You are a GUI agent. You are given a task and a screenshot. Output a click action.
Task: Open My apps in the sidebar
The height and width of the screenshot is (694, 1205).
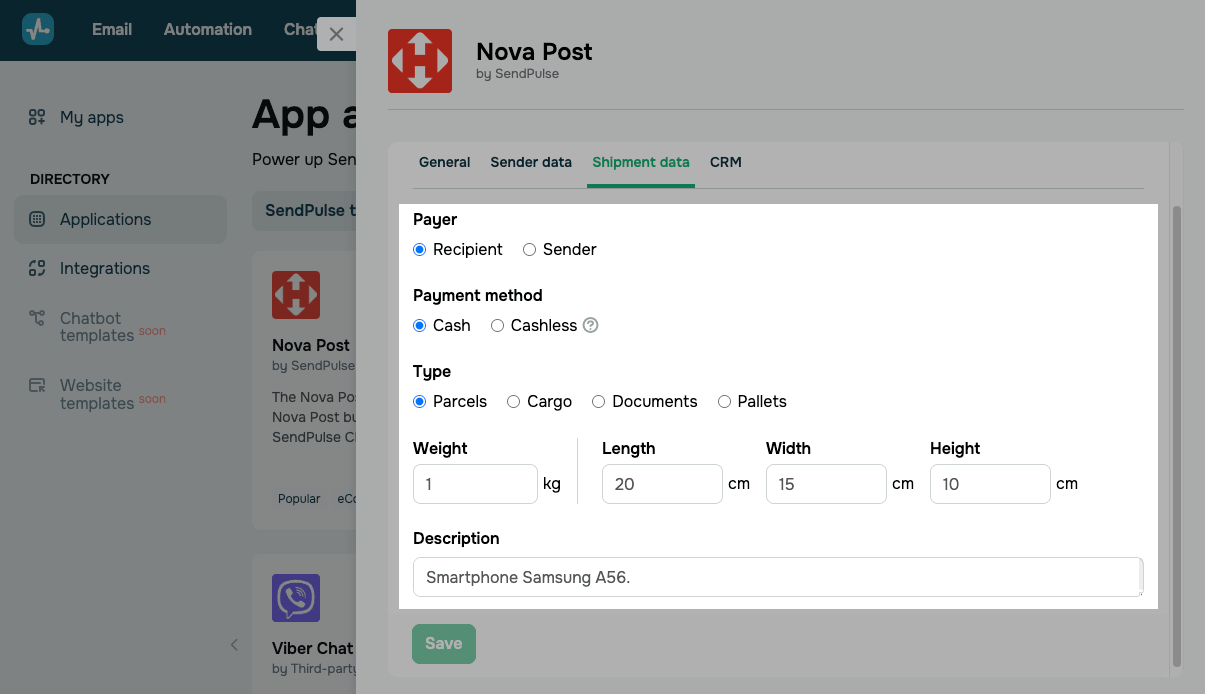[x=91, y=117]
